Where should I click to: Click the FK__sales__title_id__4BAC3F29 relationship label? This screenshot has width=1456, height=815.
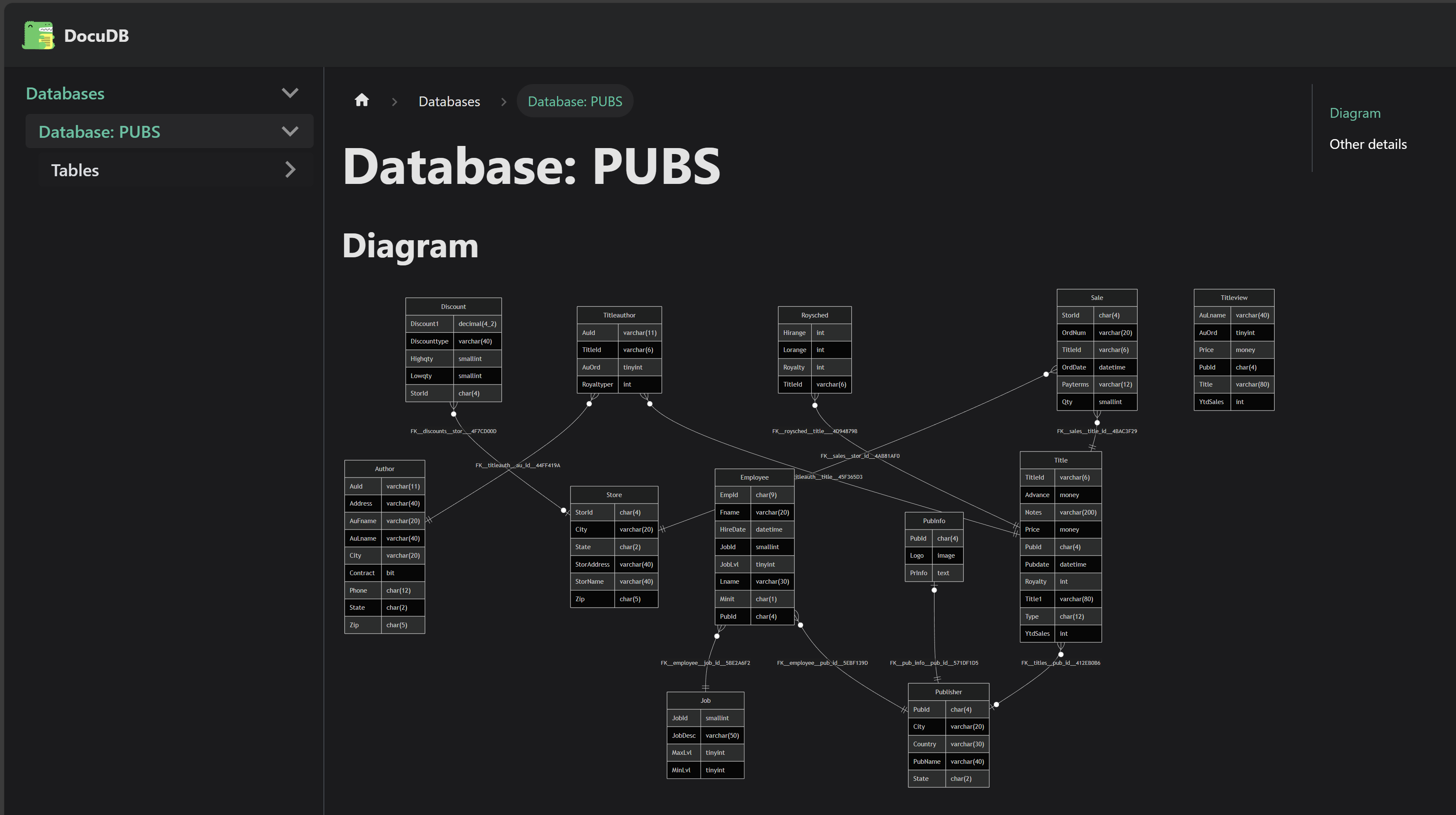pos(1097,431)
